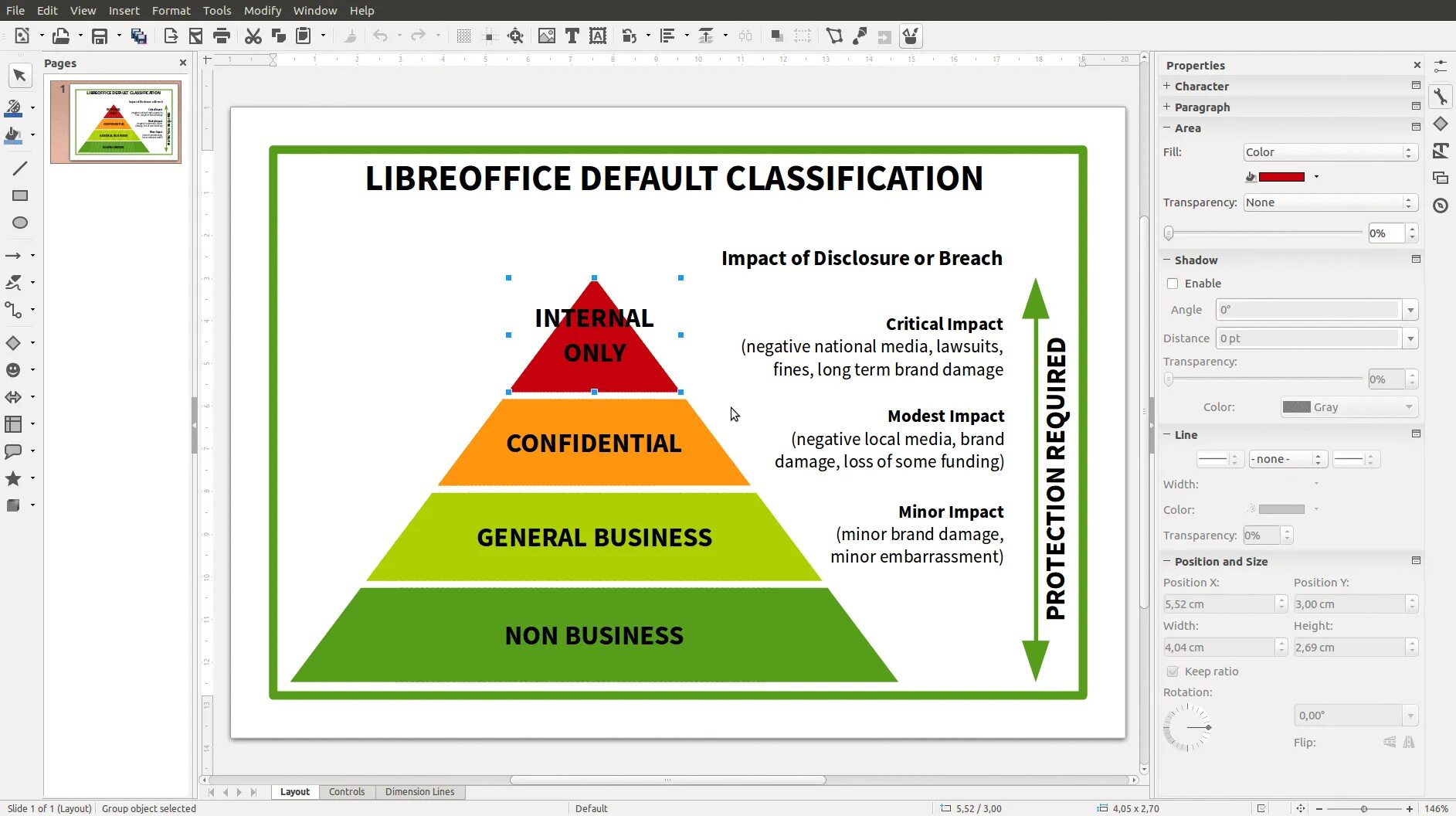This screenshot has height=816, width=1456.
Task: Open the Shadow Distance dropdown
Action: click(1410, 338)
